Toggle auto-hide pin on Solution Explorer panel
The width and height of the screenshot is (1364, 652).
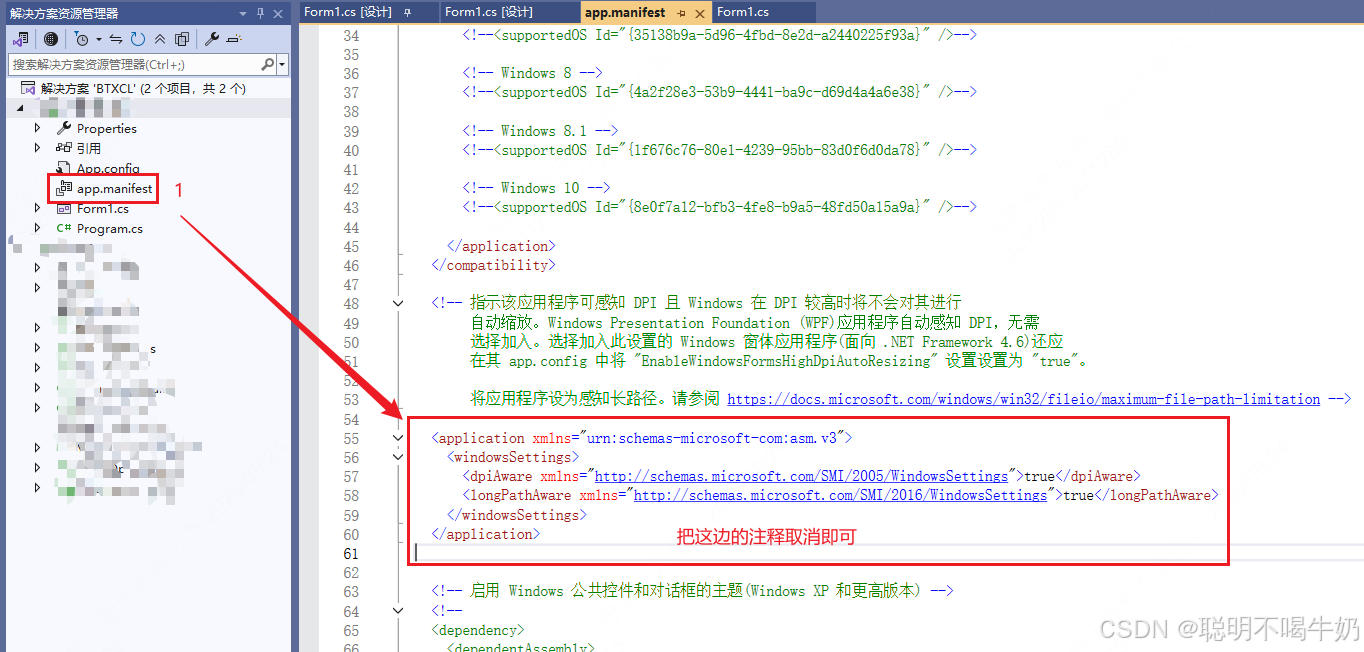(261, 13)
